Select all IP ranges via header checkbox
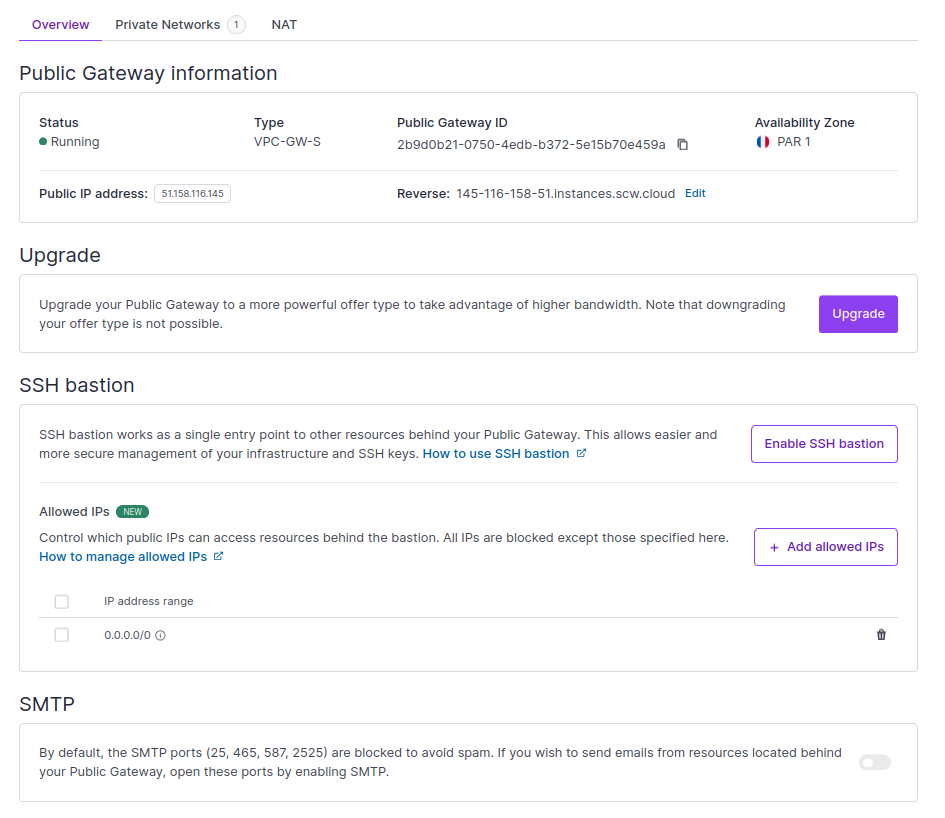Viewport: 945px width, 818px height. (62, 602)
